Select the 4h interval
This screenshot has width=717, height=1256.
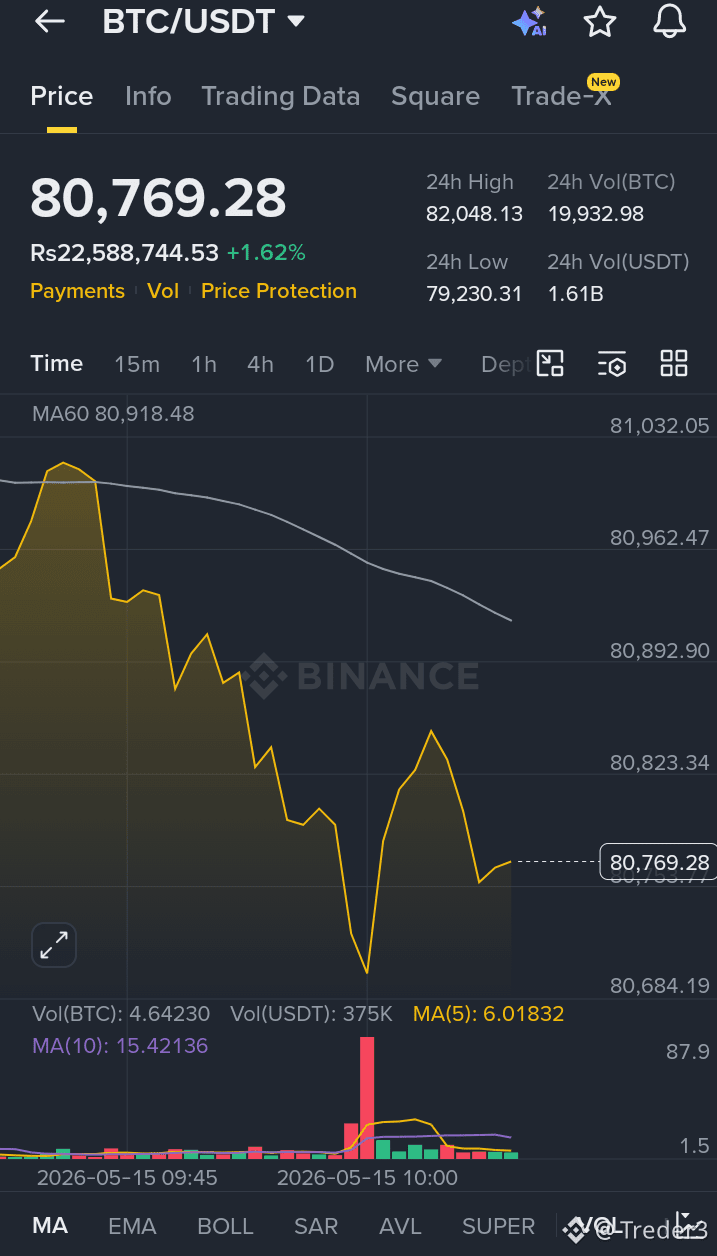point(260,364)
